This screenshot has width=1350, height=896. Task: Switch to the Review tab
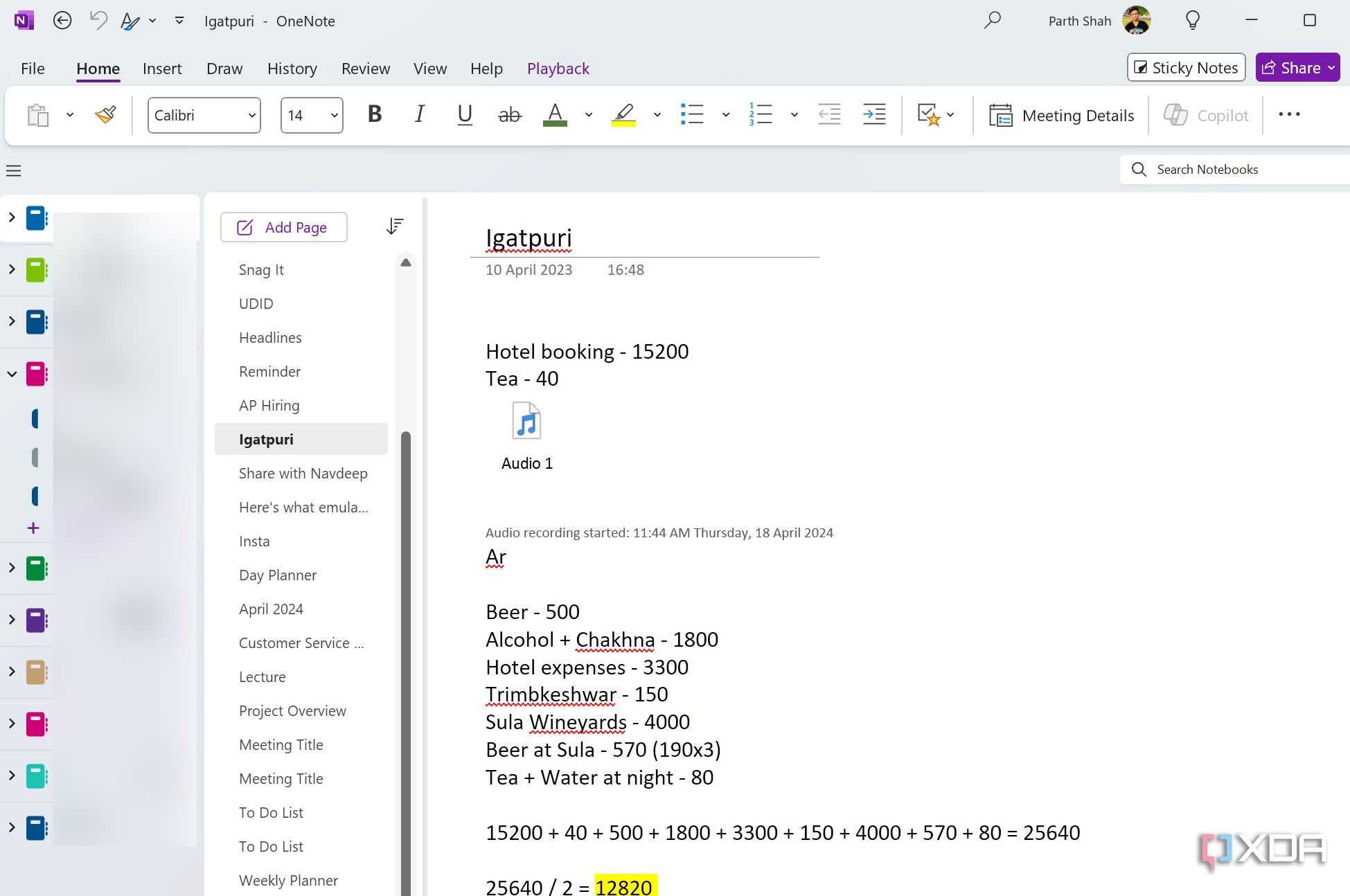pos(366,69)
